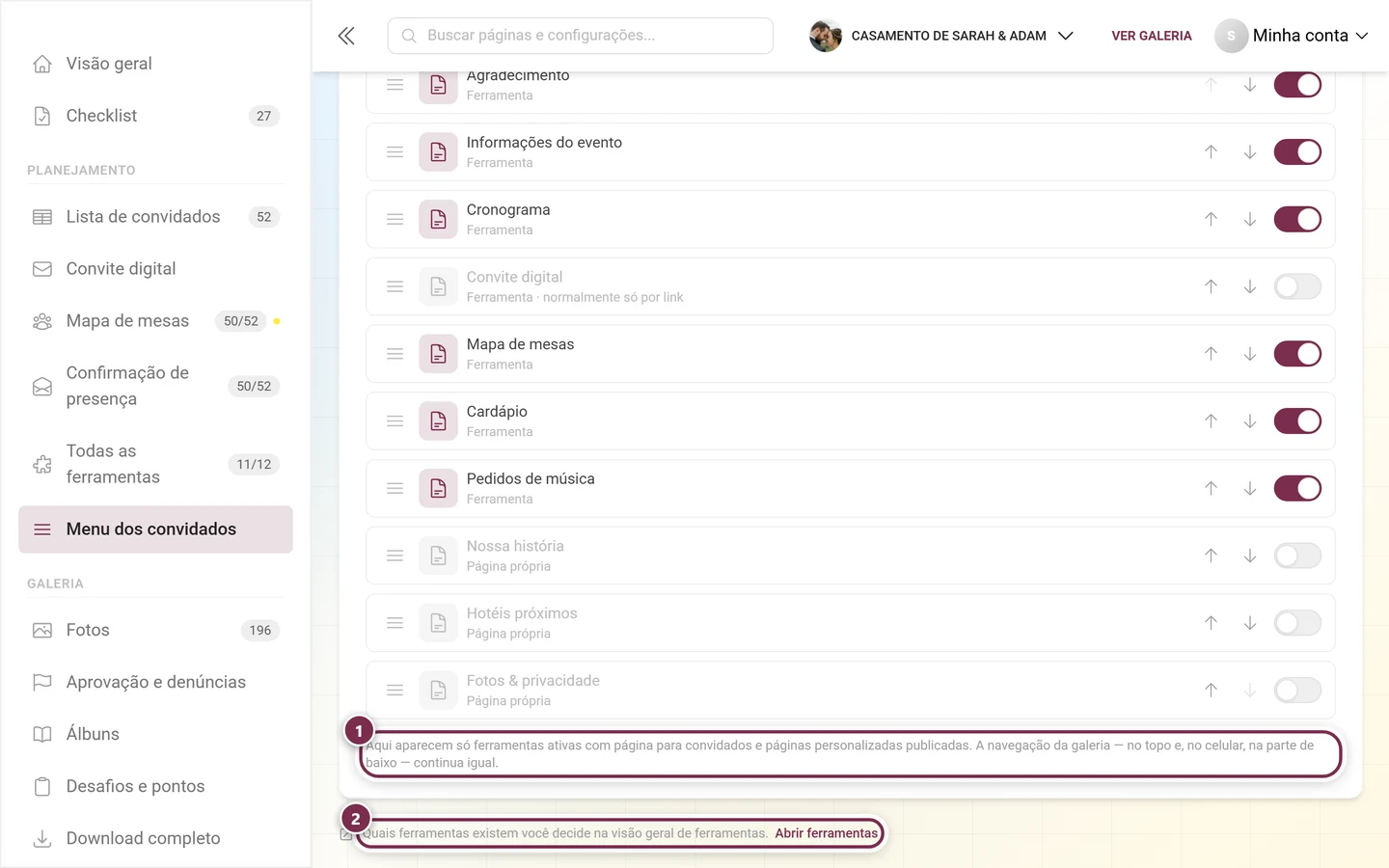Click the Cardápio document icon

click(438, 421)
